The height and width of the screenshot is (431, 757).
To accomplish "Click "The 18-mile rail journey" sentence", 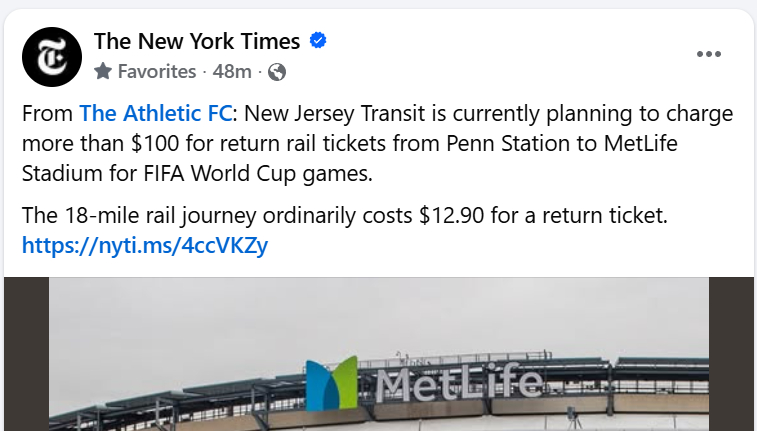I will point(130,216).
